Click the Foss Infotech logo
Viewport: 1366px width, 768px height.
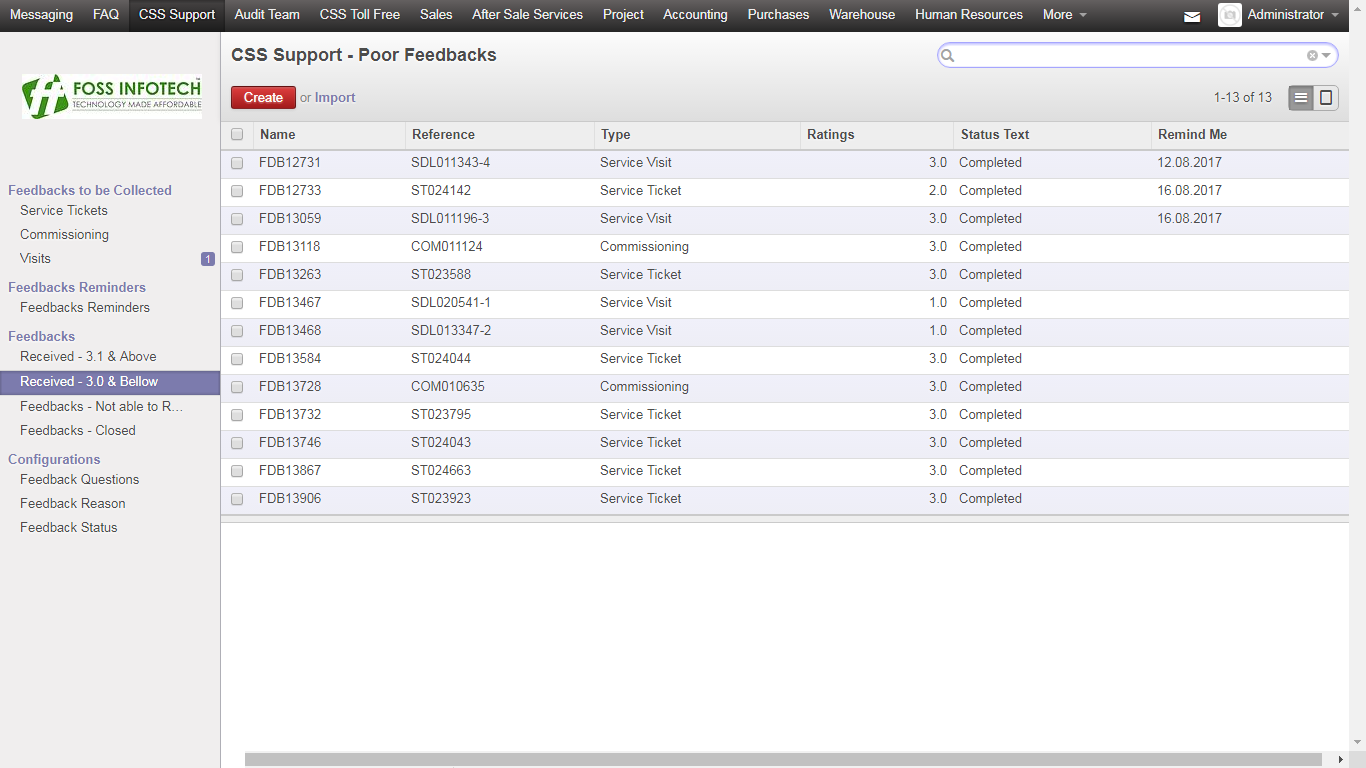112,96
